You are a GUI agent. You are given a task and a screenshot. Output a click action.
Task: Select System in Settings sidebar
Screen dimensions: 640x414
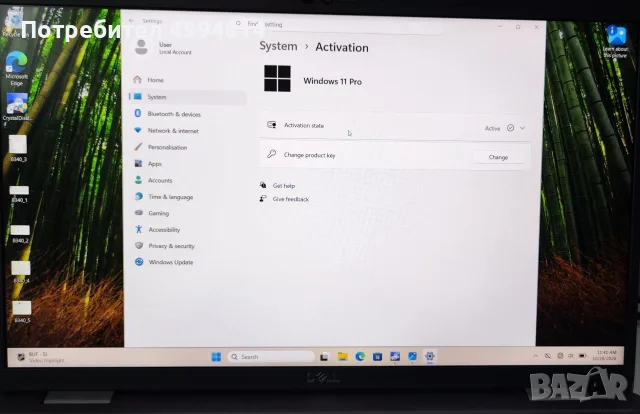tap(188, 97)
